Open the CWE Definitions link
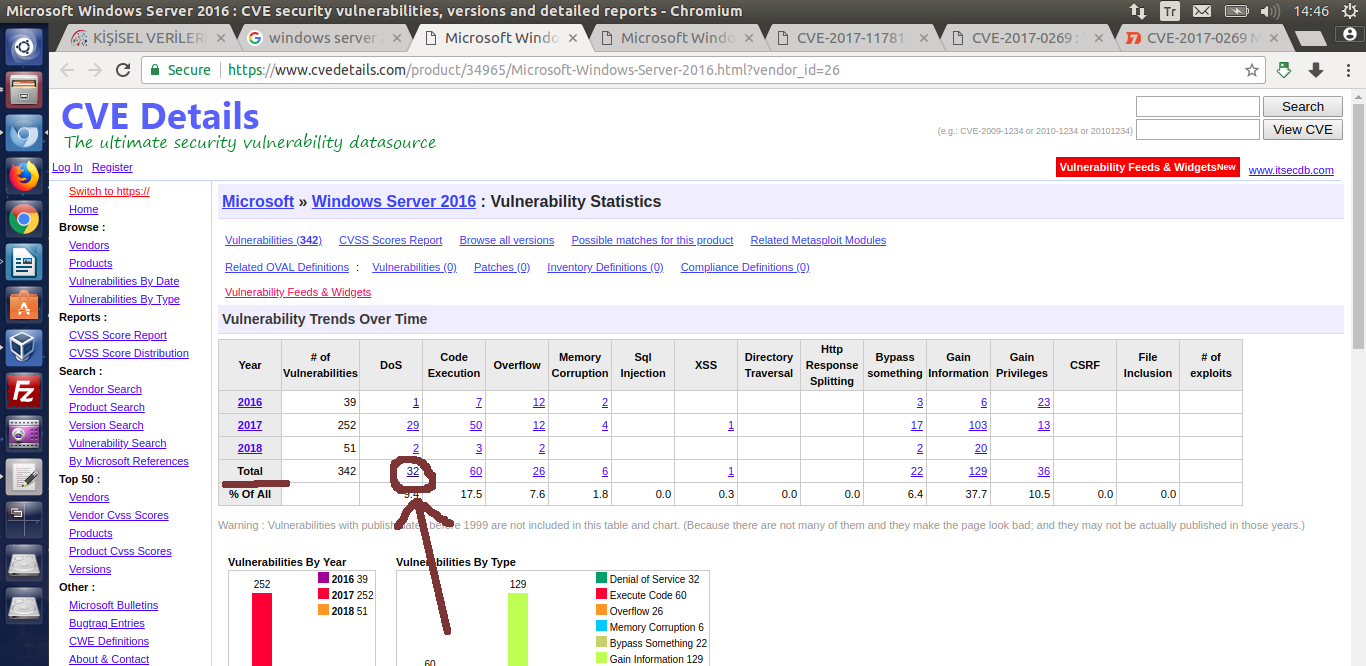The width and height of the screenshot is (1366, 666). tap(109, 641)
